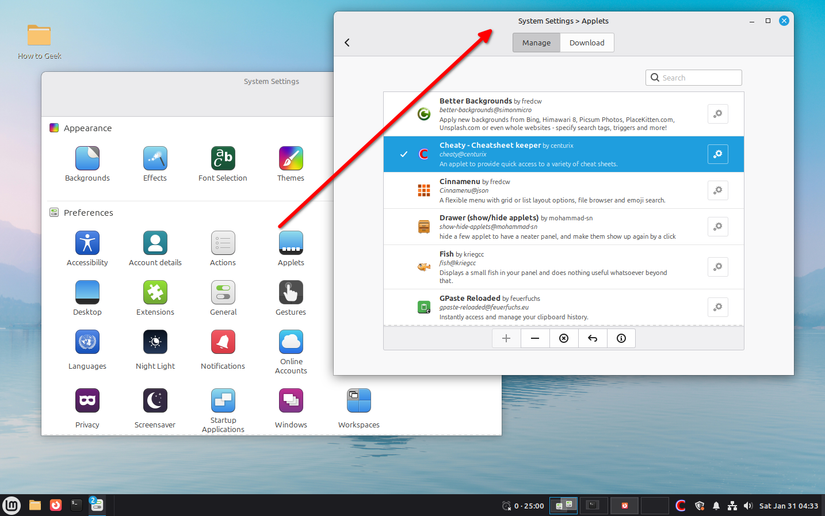Image resolution: width=825 pixels, height=516 pixels.
Task: Open Online Accounts settings
Action: (291, 342)
